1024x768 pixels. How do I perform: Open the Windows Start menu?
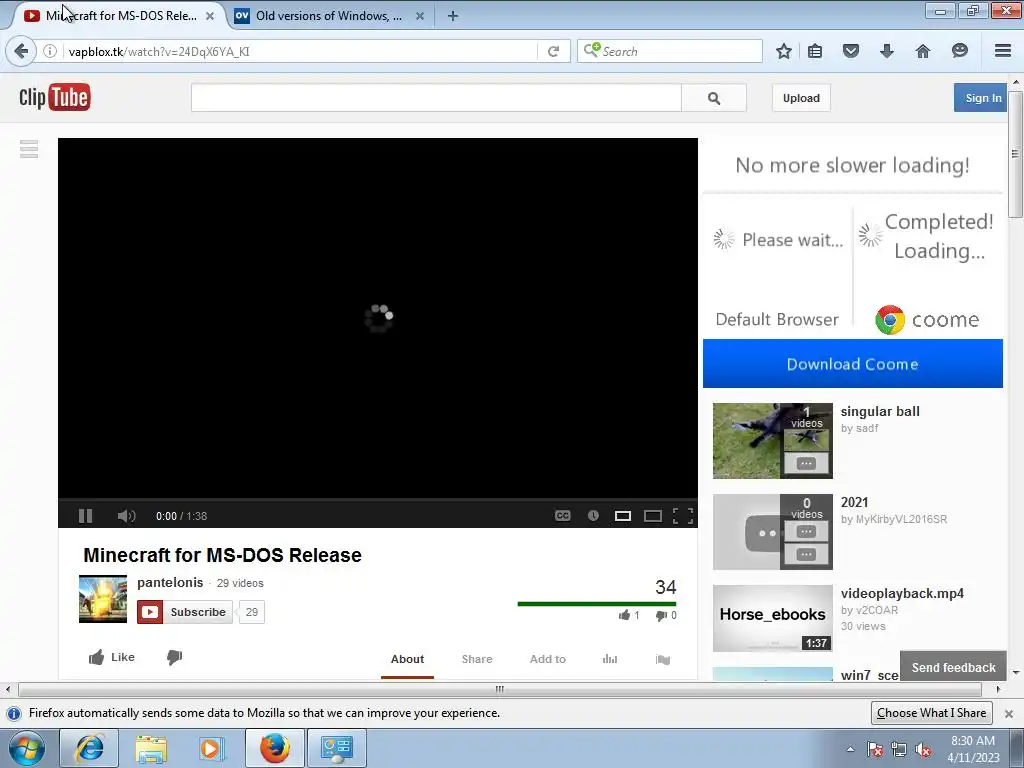tap(27, 748)
